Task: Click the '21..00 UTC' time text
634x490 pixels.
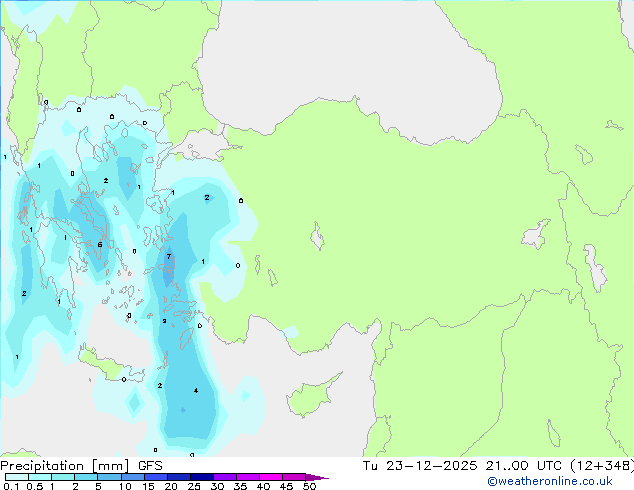Action: pyautogui.click(x=524, y=466)
